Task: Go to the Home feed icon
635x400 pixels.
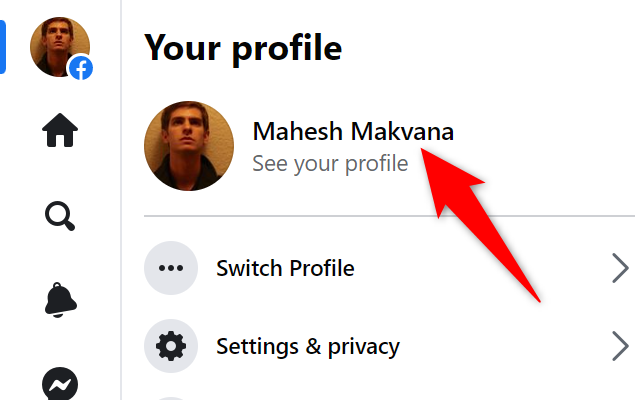Action: click(60, 130)
